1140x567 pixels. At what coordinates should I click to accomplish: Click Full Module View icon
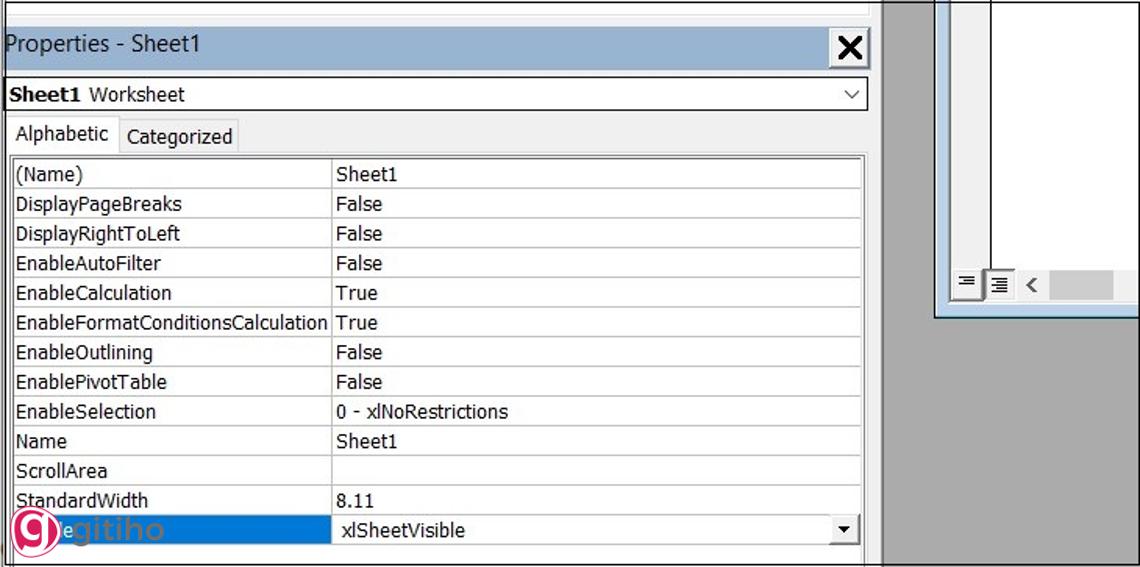click(x=998, y=285)
